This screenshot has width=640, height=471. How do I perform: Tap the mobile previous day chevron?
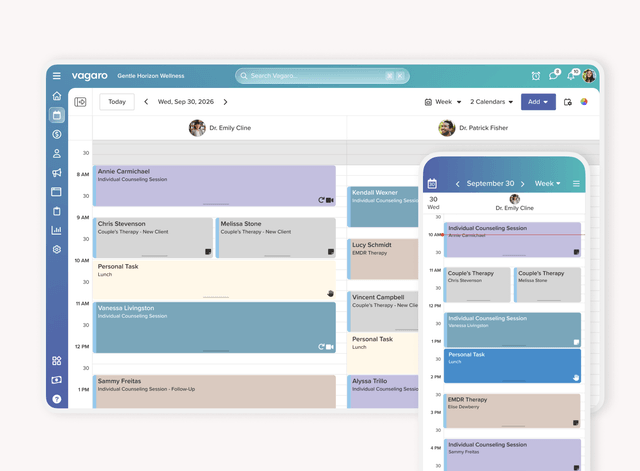pos(458,184)
